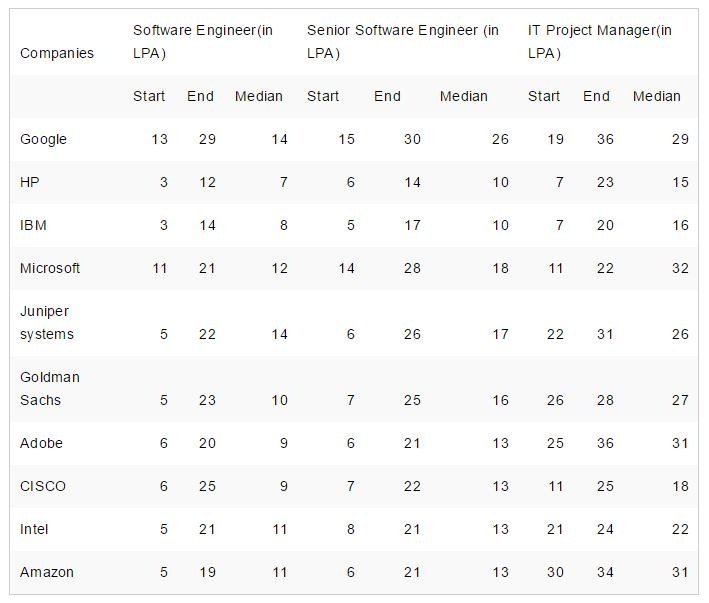Click Start subheader under Software Engineer
The height and width of the screenshot is (603, 709).
(149, 96)
